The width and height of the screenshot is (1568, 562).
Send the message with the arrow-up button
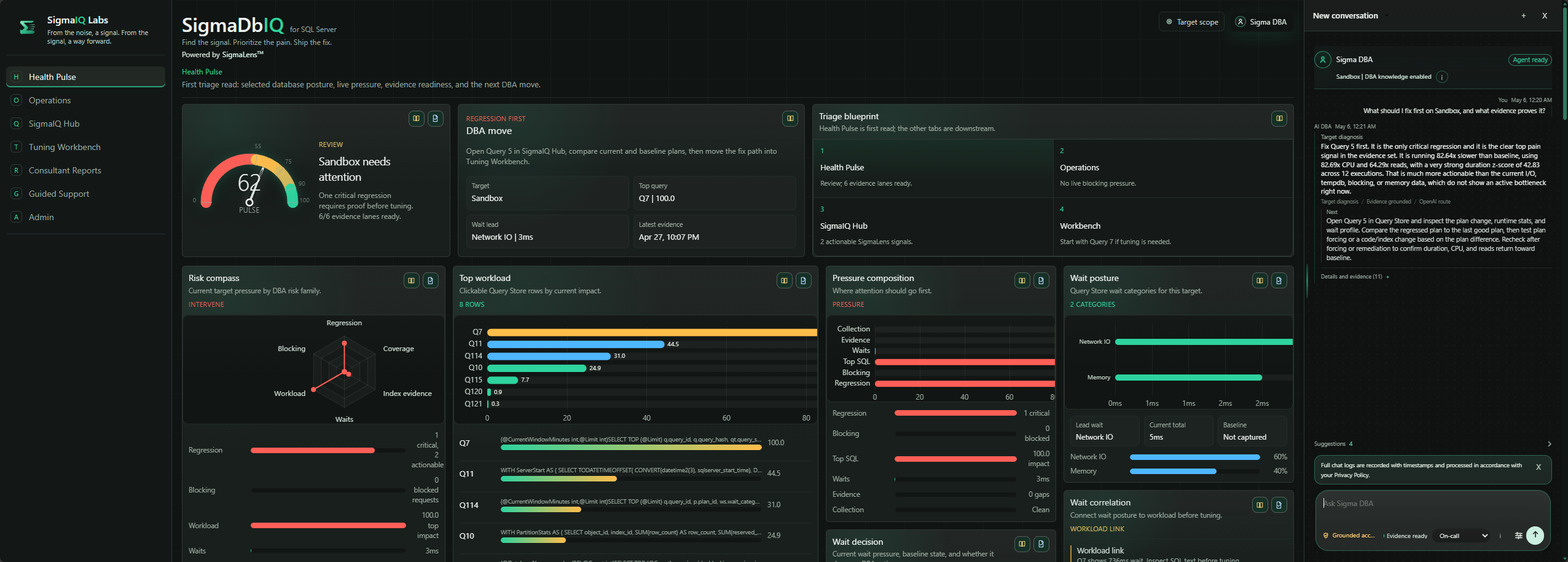(x=1535, y=535)
